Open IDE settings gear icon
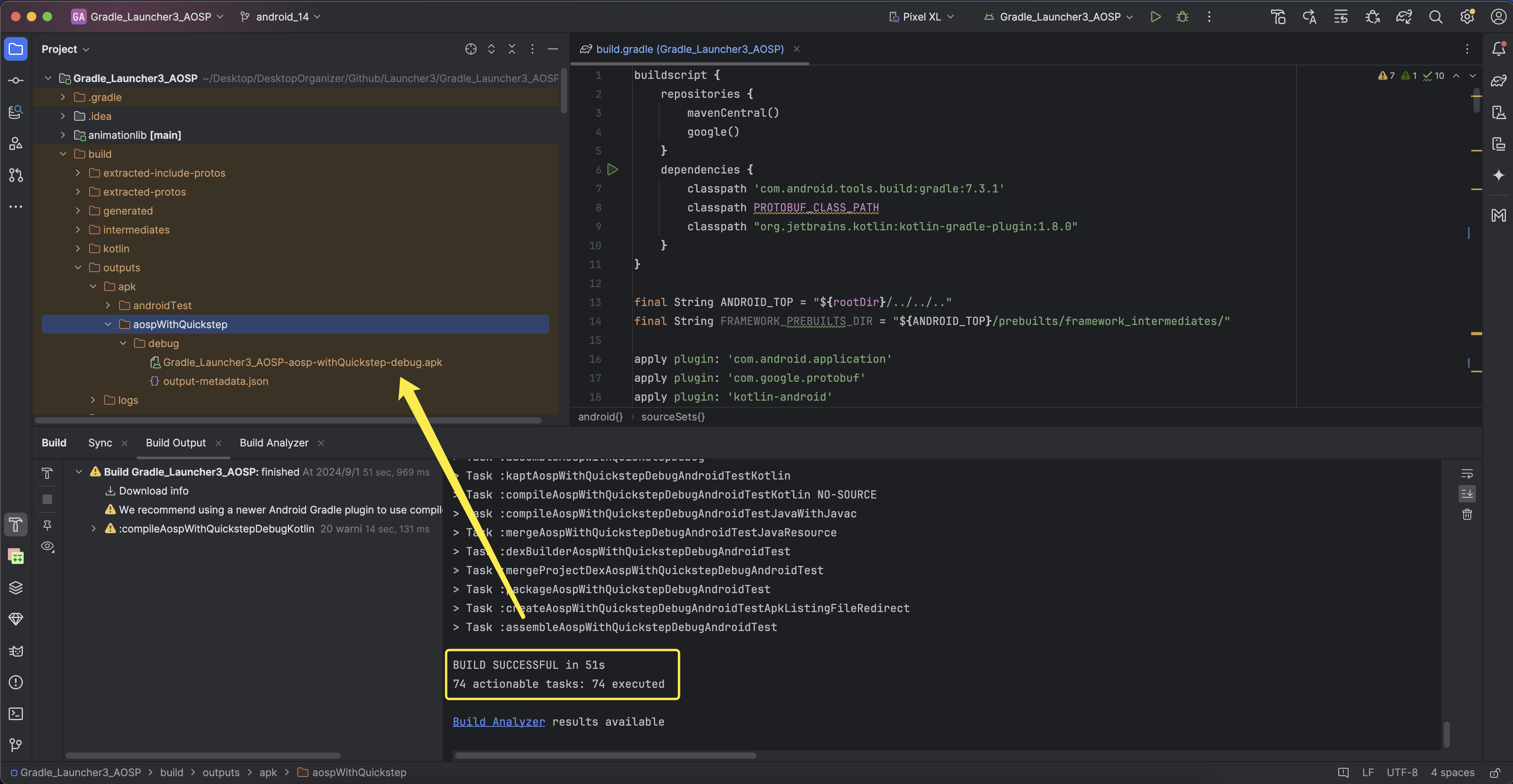Screen dimensions: 1513x784 click(1467, 17)
